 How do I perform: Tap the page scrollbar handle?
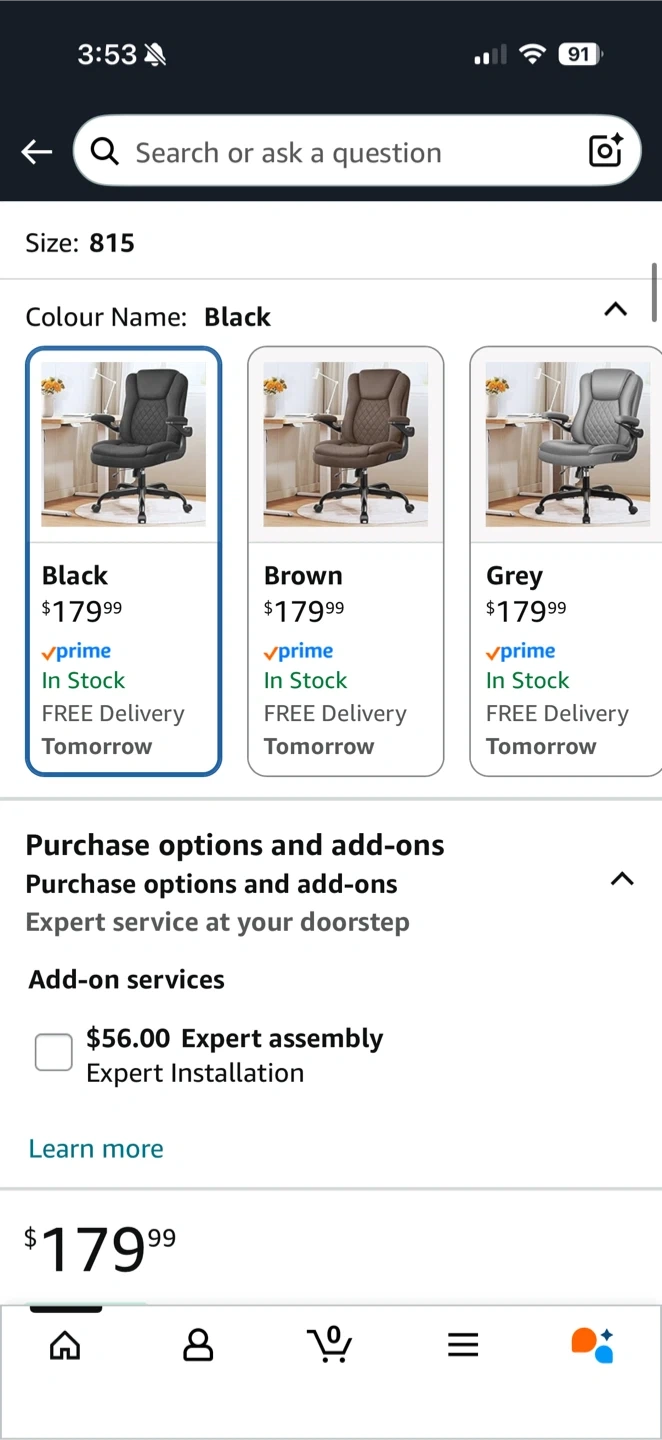[x=654, y=292]
